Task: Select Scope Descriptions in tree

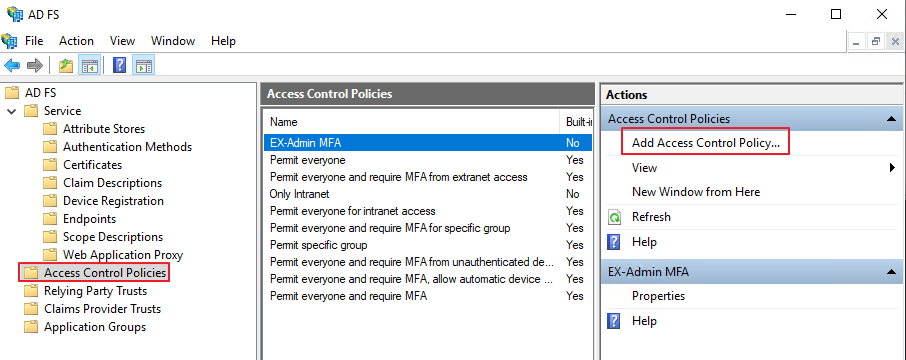Action: (x=113, y=236)
